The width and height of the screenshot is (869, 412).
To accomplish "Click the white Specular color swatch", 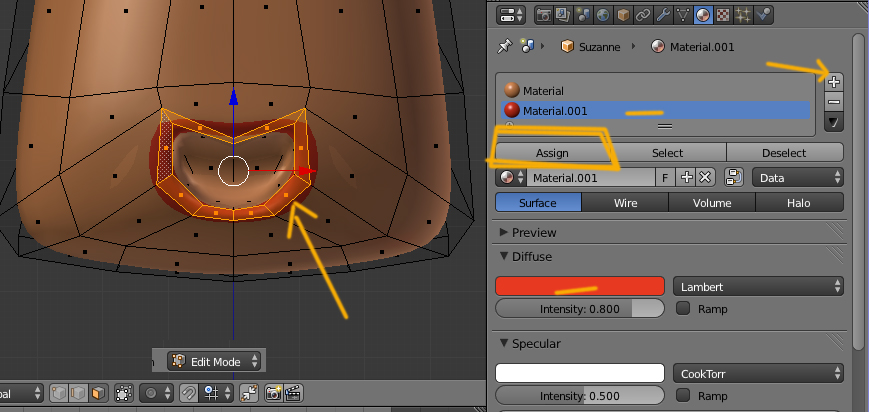I will pos(580,373).
